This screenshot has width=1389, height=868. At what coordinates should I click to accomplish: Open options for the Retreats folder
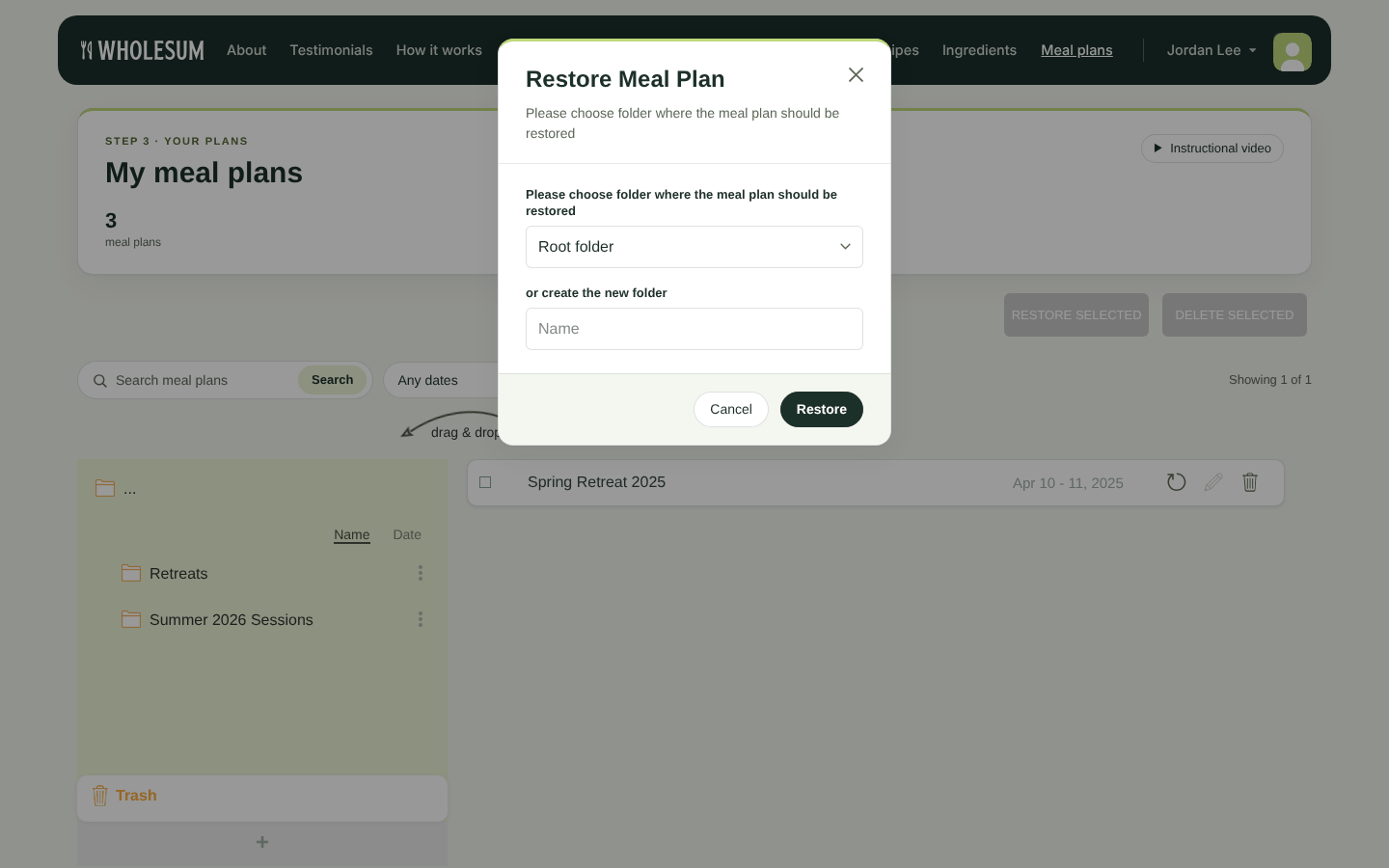421,573
